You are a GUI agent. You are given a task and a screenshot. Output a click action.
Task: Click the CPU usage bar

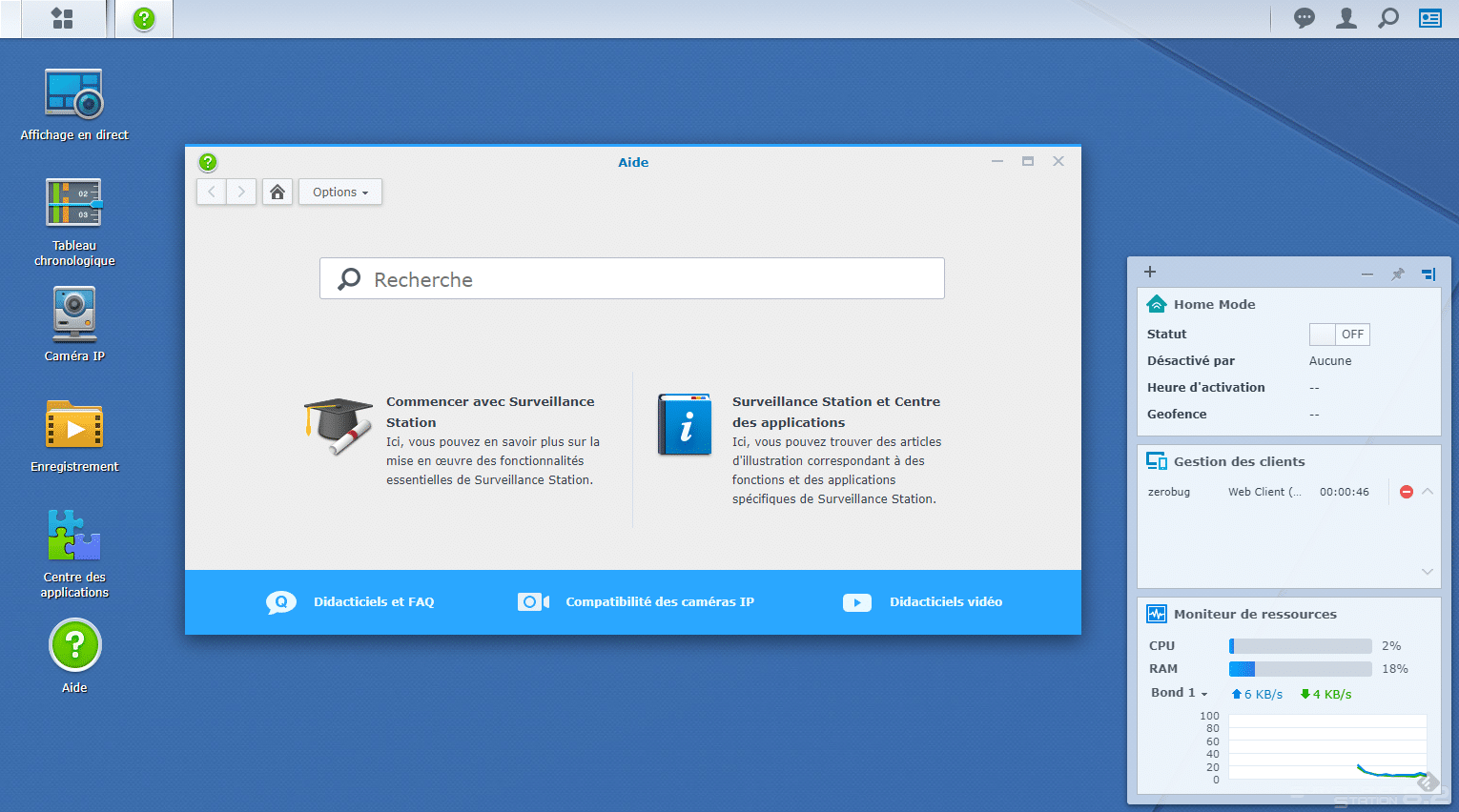[1301, 646]
